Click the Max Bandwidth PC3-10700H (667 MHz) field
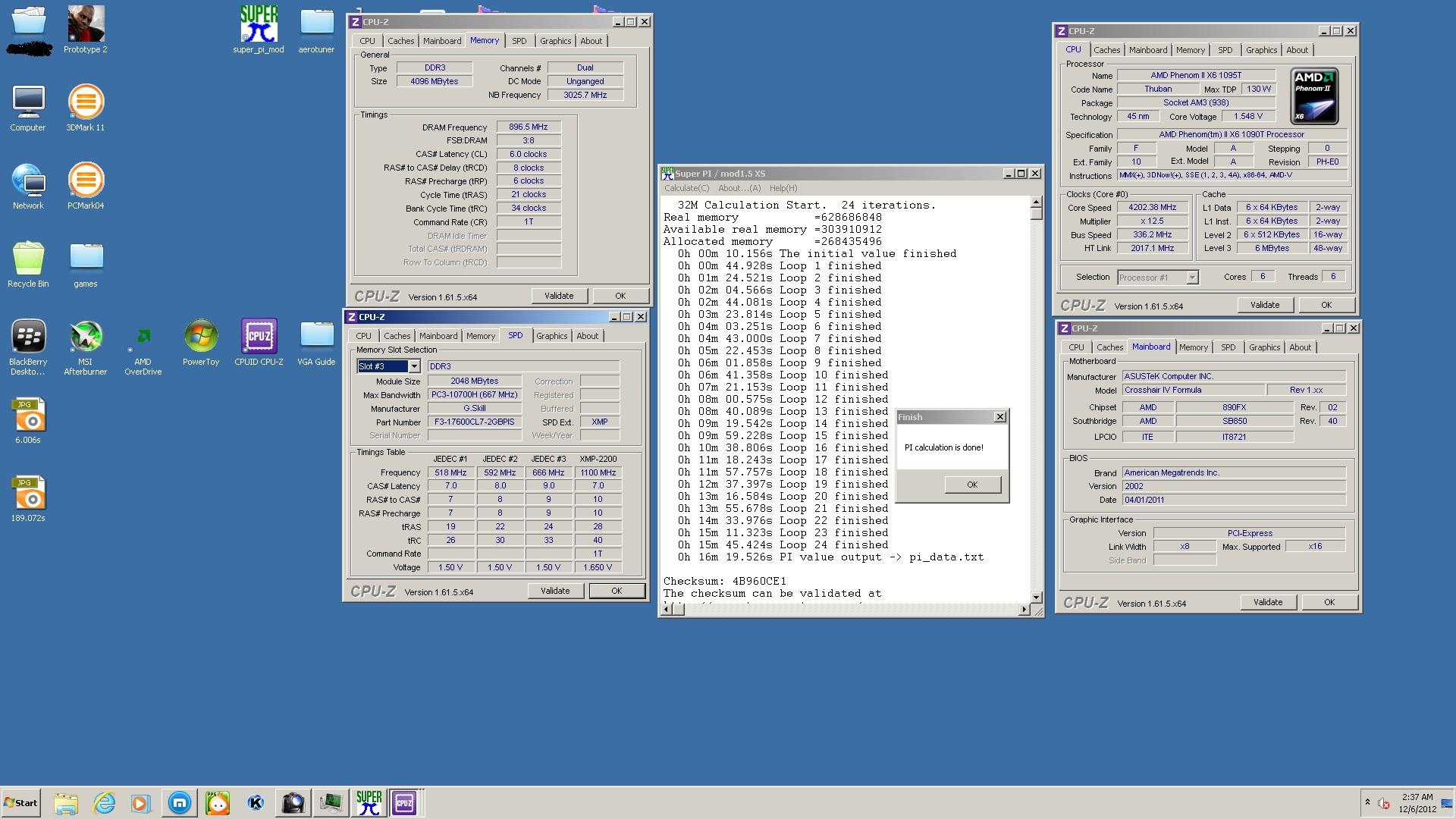 coord(475,395)
